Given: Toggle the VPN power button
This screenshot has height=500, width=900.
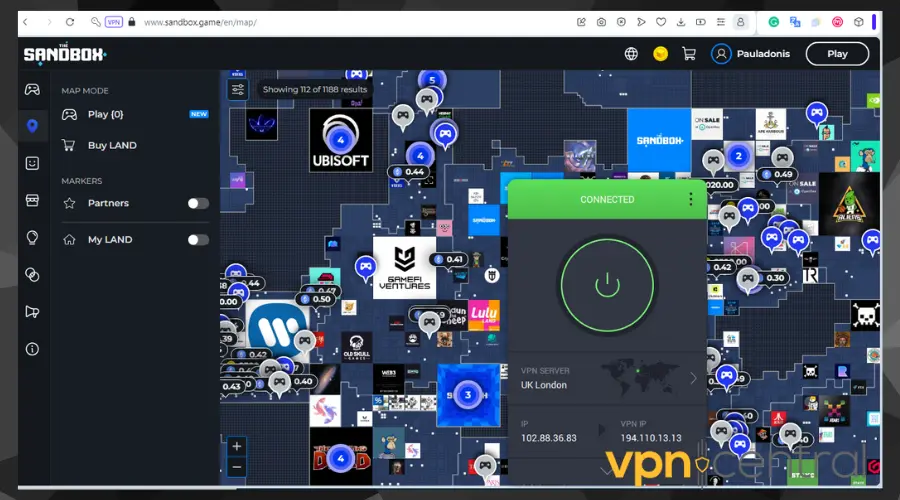Looking at the screenshot, I should (x=607, y=285).
